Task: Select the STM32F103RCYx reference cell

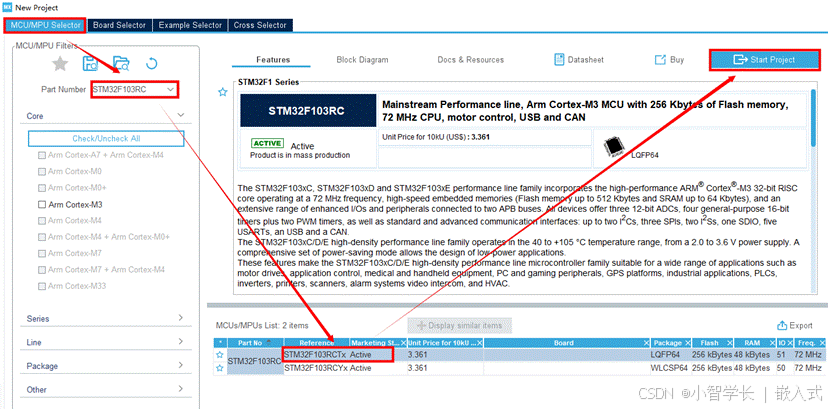Action: tap(316, 368)
